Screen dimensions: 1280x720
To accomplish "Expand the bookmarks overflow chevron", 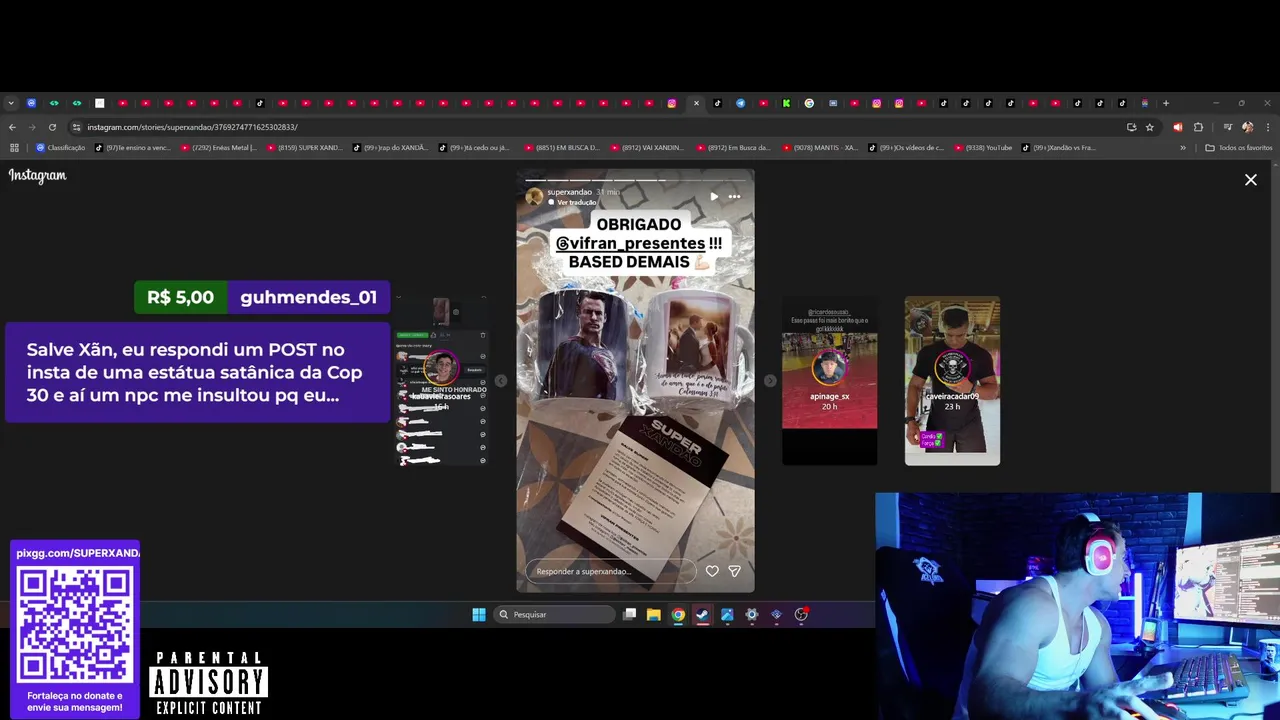I will pos(1183,148).
